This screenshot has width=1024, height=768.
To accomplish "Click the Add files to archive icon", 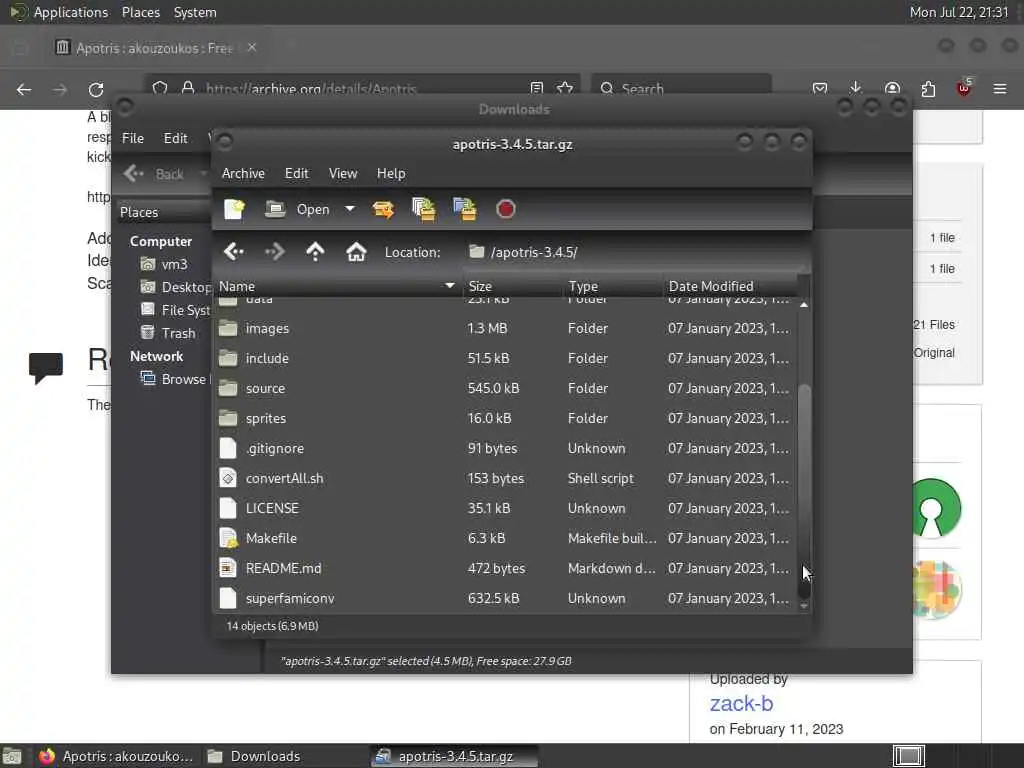I will pos(424,210).
